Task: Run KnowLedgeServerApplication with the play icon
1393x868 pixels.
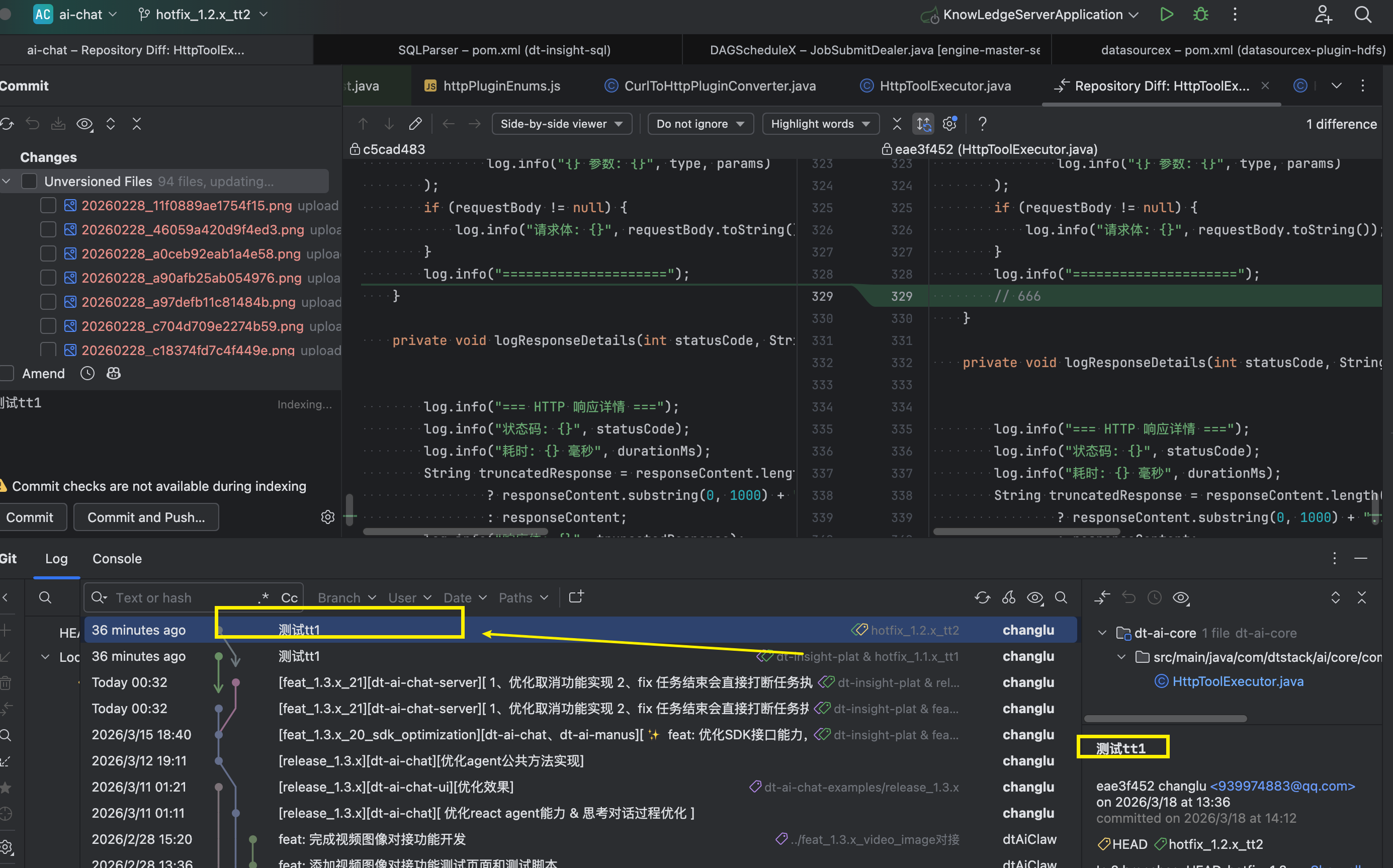Action: tap(1166, 15)
